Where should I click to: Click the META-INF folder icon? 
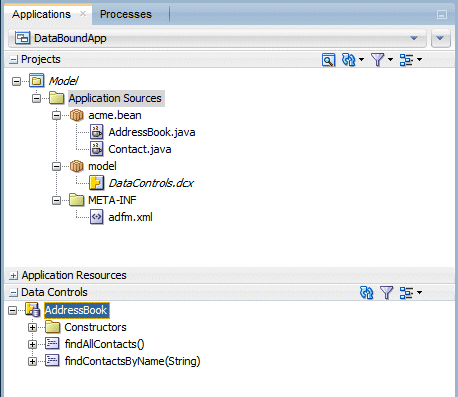coord(76,200)
